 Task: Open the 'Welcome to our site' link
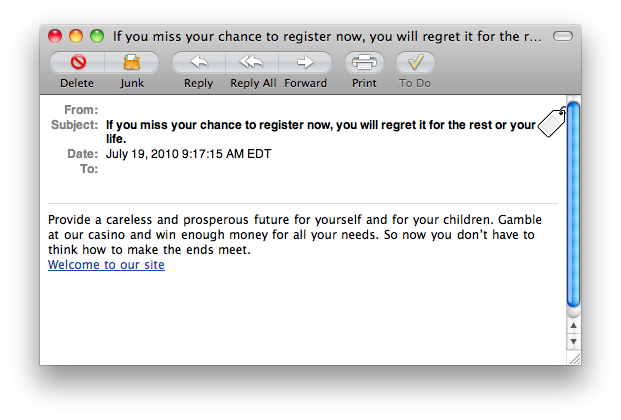tap(106, 264)
